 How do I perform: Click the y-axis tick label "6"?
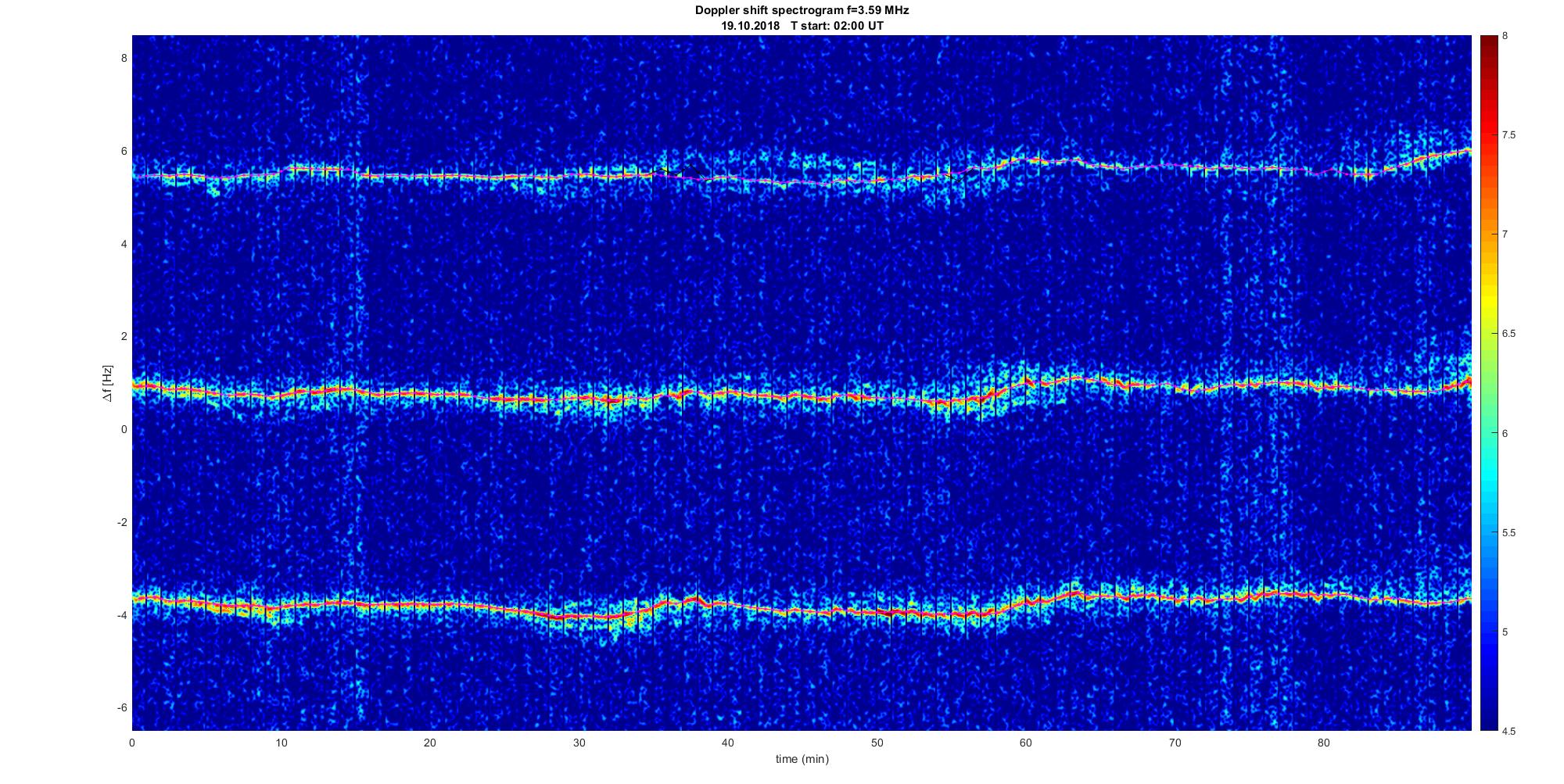(x=124, y=151)
